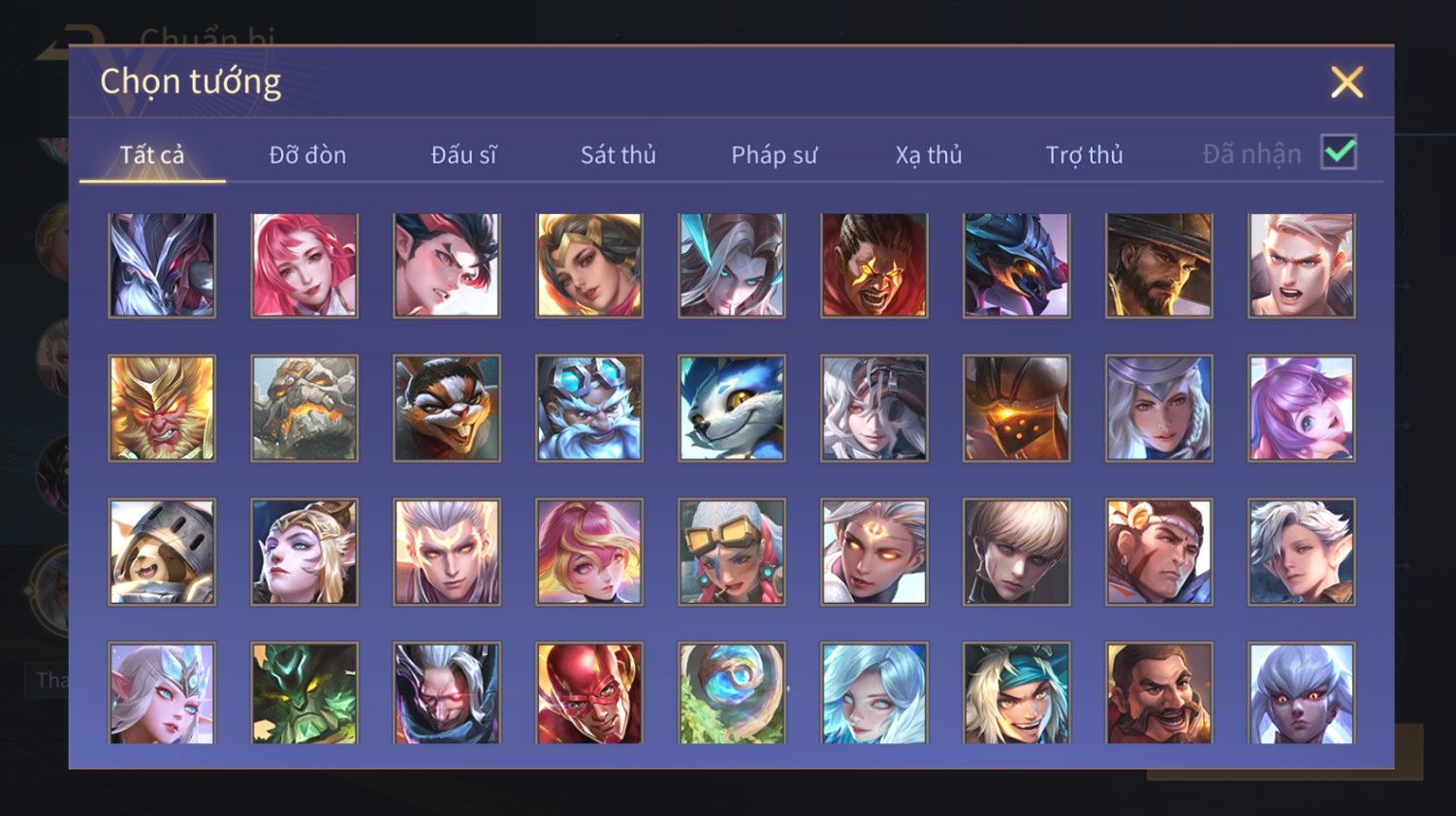Pick the cowboy hero with hat and beard
Screen dimensions: 1456x816
(x=1159, y=266)
